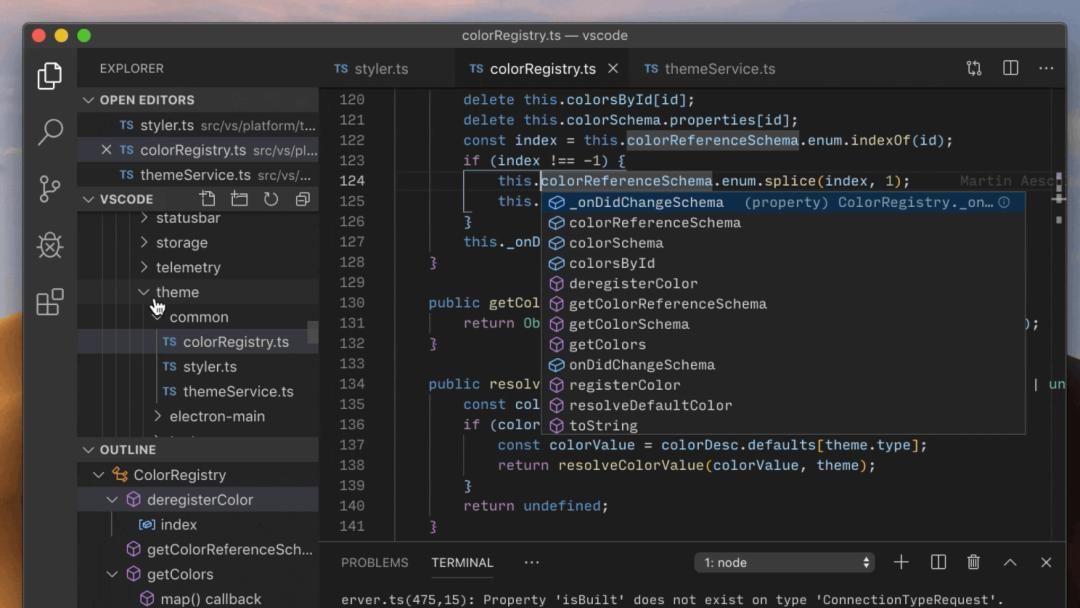Refresh the VSCODE explorer tree
The width and height of the screenshot is (1080, 608).
pyautogui.click(x=271, y=198)
